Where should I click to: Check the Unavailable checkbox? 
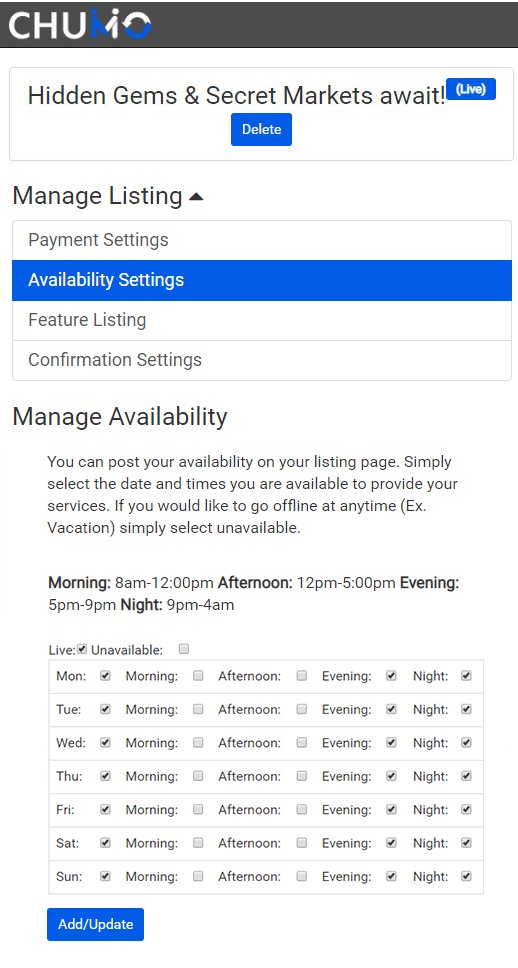(x=183, y=649)
